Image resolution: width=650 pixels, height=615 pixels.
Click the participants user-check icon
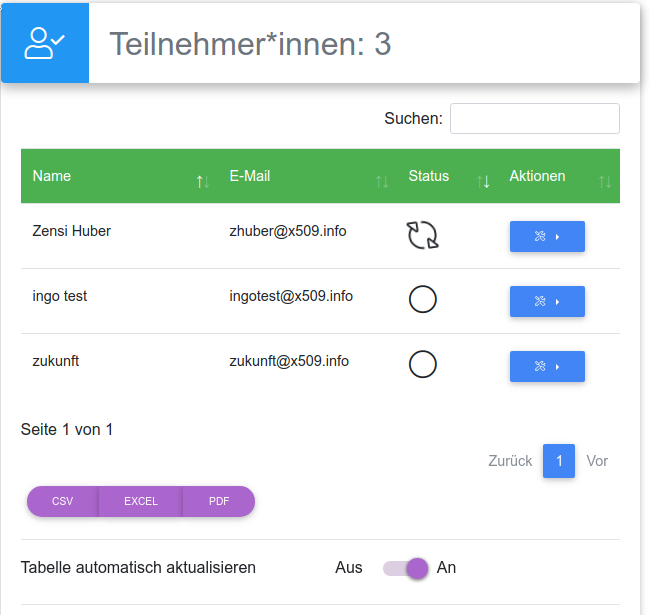[x=45, y=43]
